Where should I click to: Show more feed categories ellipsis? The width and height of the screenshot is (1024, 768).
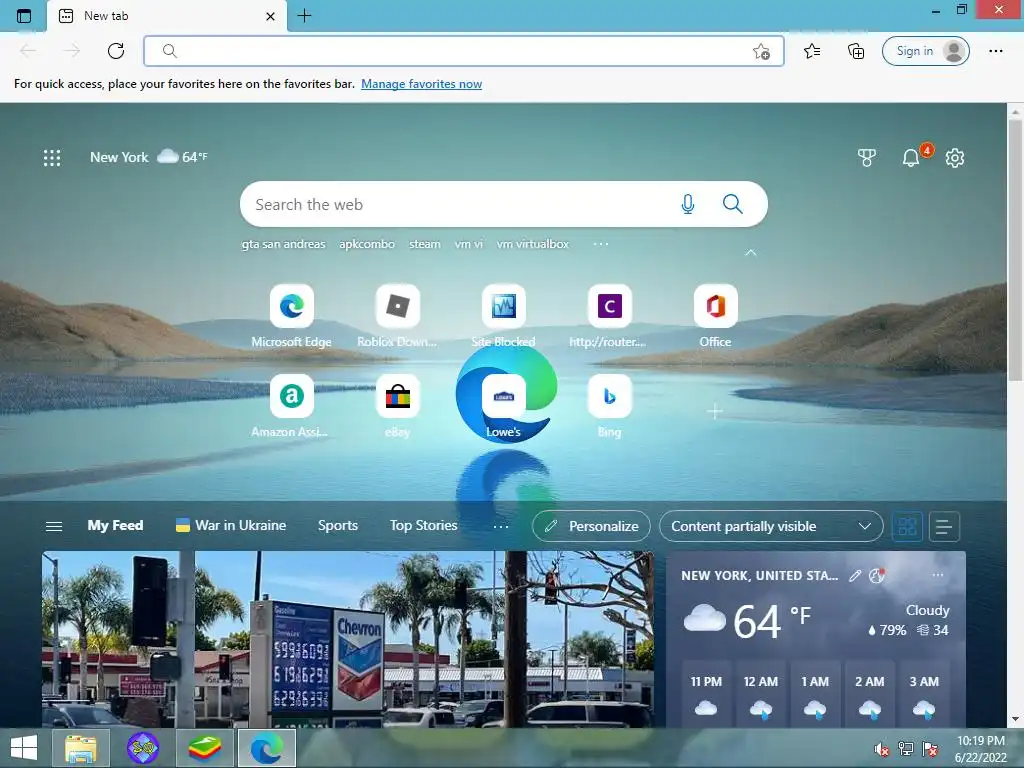[501, 526]
